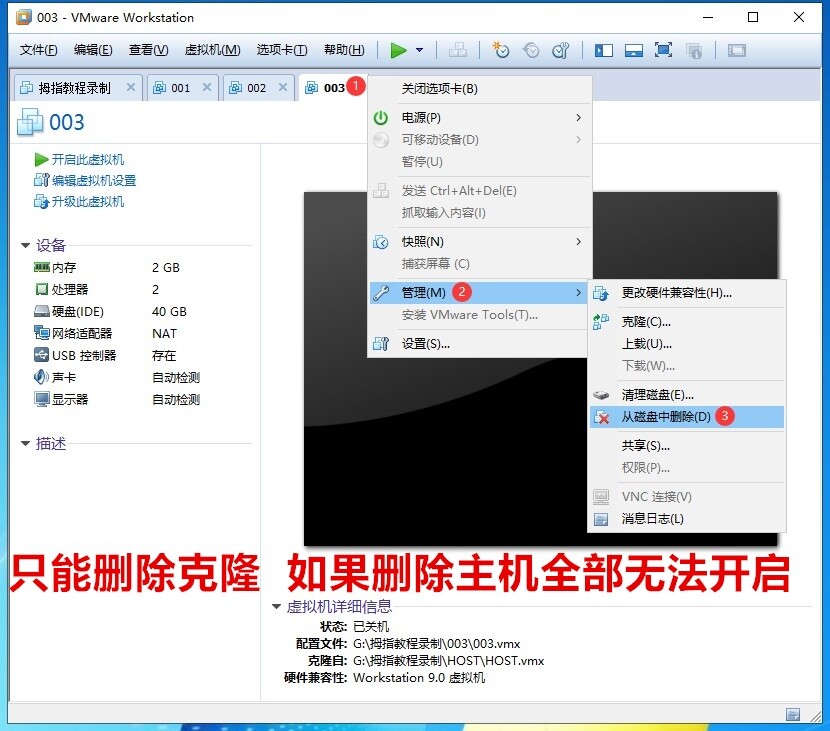Image resolution: width=830 pixels, height=731 pixels.
Task: Select 硬盘(IDE) device in the list
Action: [x=76, y=312]
